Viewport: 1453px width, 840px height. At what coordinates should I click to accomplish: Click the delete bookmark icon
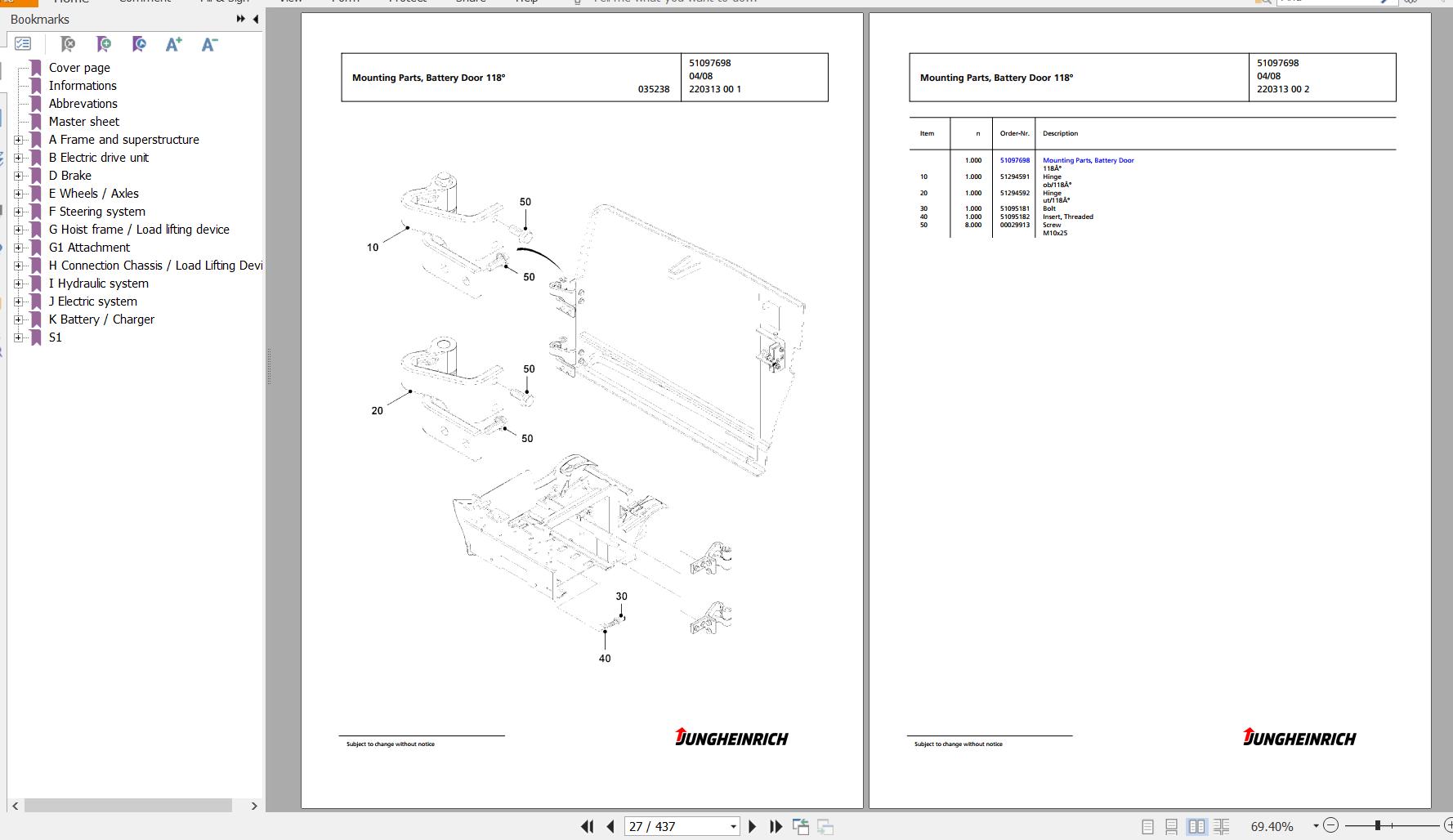(68, 44)
